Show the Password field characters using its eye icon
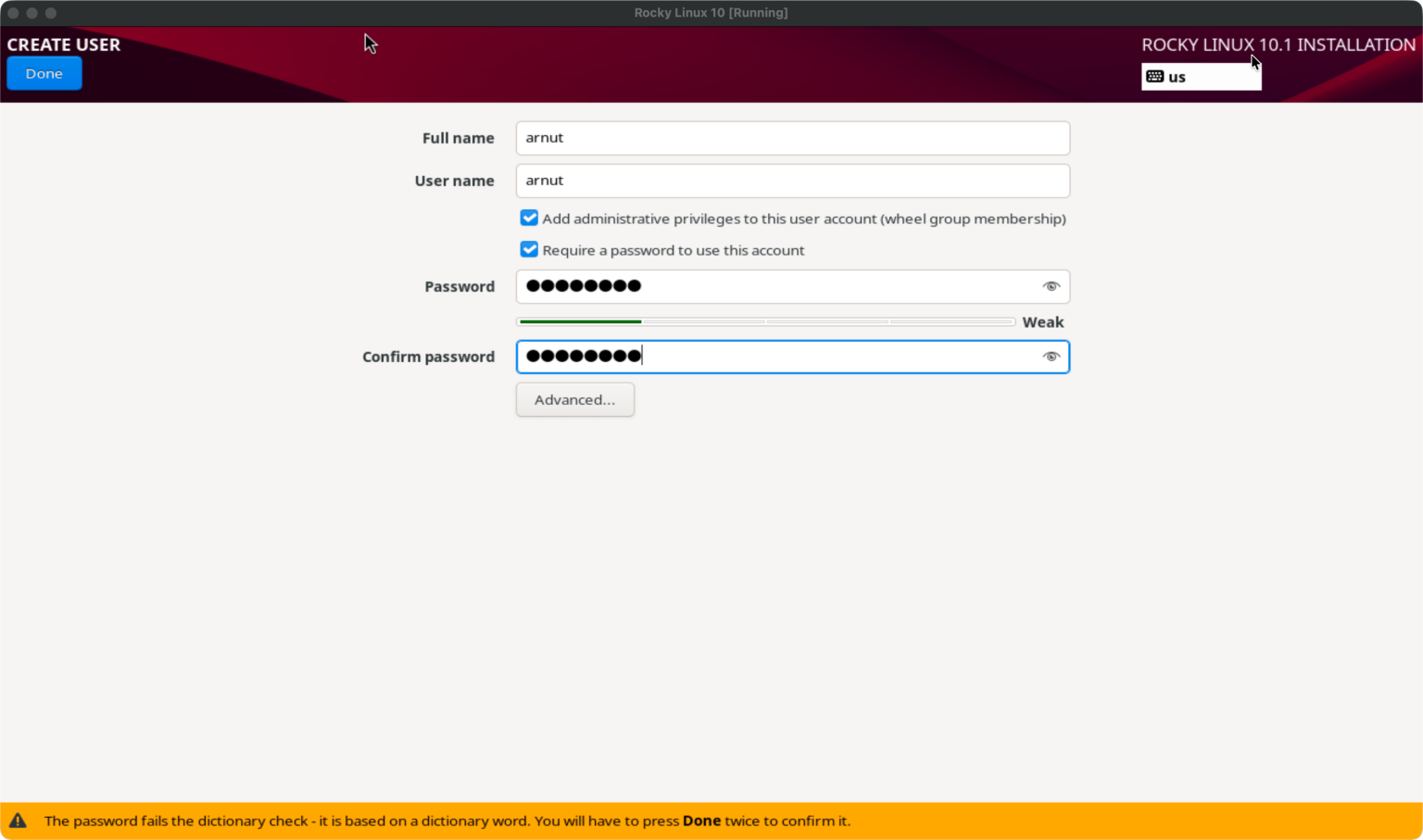Viewport: 1423px width, 840px height. click(1051, 286)
